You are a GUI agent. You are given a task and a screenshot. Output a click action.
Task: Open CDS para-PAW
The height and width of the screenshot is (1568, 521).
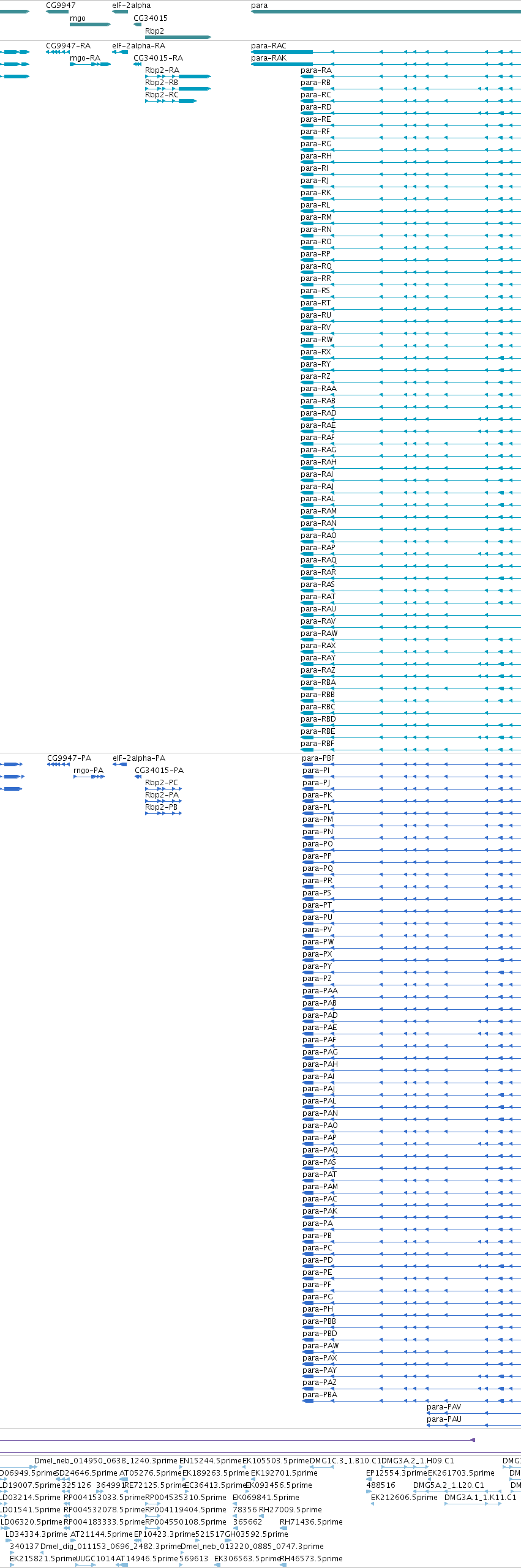click(320, 1346)
